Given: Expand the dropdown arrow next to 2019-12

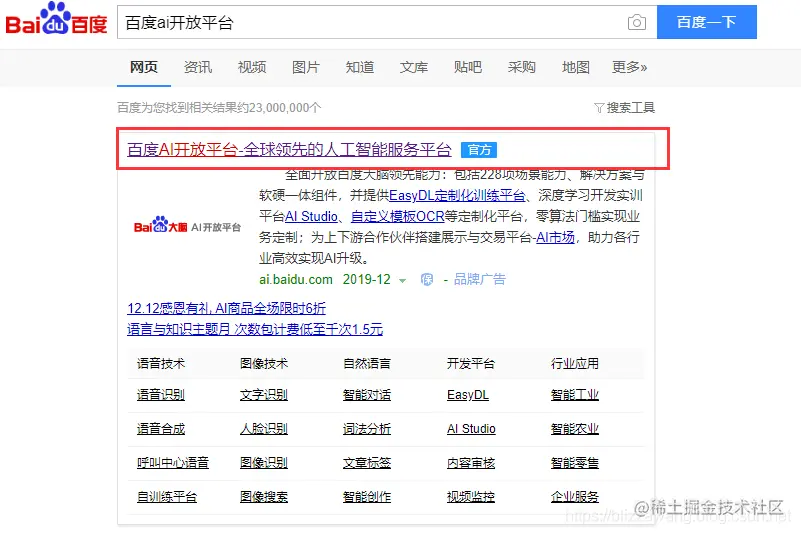Looking at the screenshot, I should click(403, 281).
